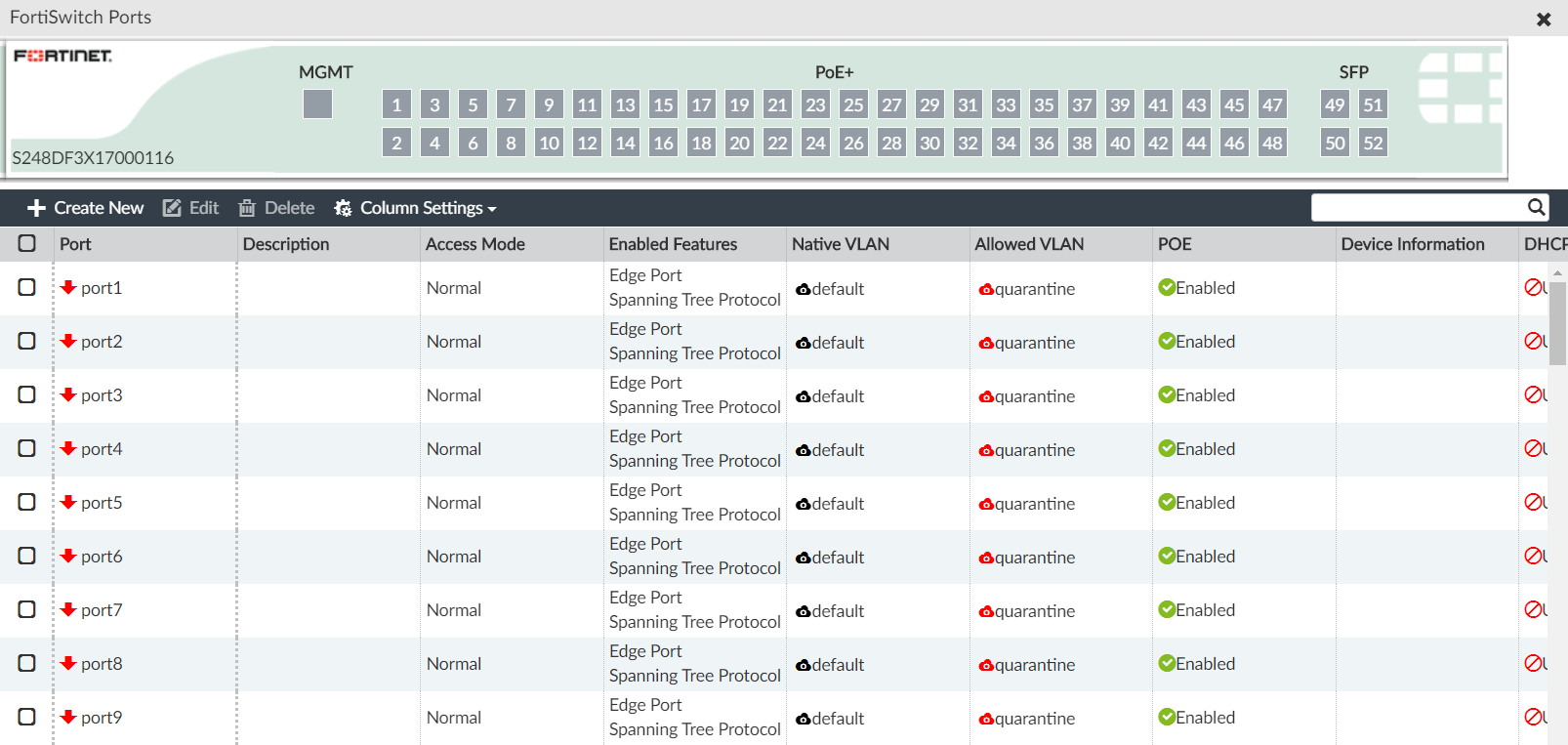Click green POE enabled icon for port3
Viewport: 1568px width, 745px height.
point(1166,394)
